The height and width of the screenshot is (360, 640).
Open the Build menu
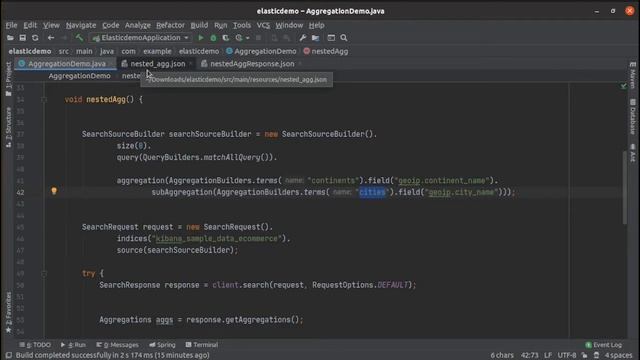[x=199, y=25]
